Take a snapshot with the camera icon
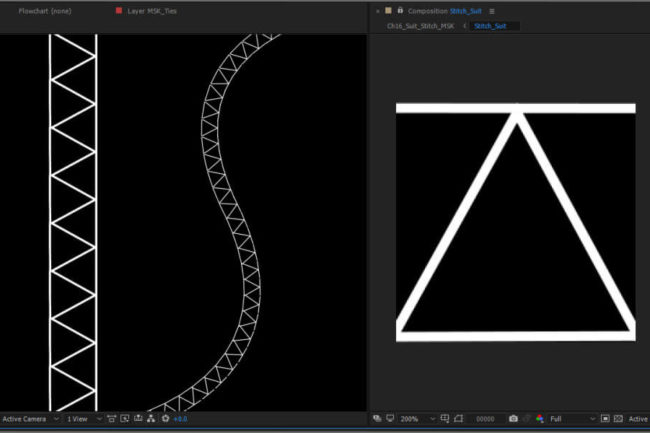Image resolution: width=650 pixels, height=433 pixels. [x=513, y=418]
